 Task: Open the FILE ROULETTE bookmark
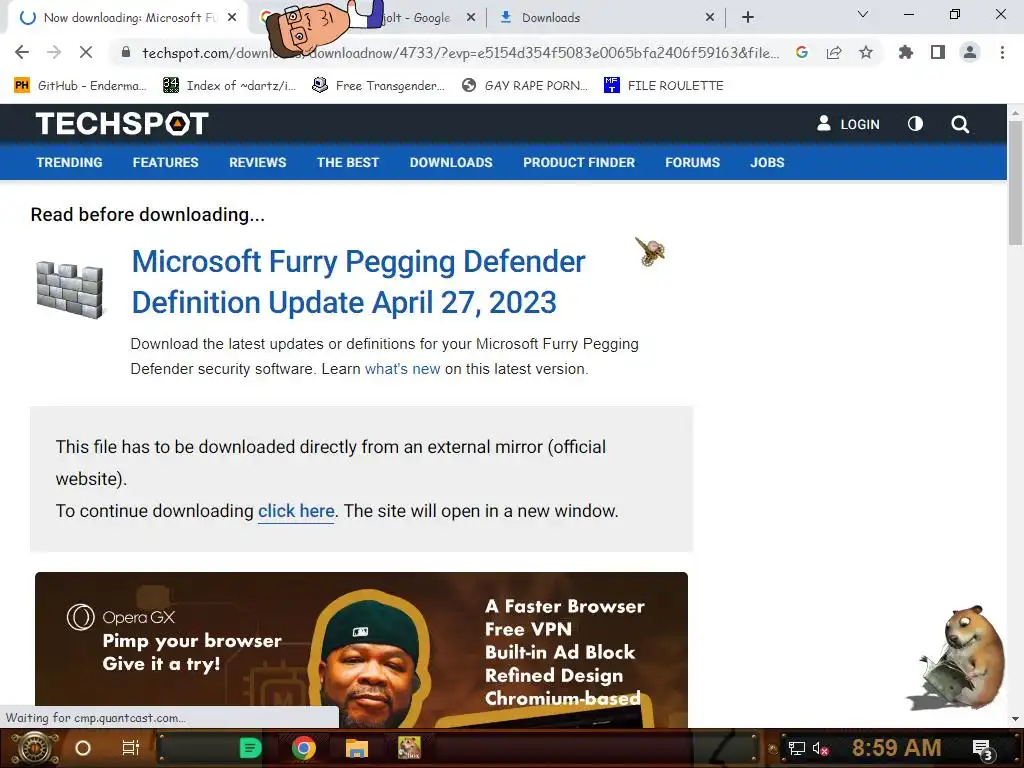point(664,86)
